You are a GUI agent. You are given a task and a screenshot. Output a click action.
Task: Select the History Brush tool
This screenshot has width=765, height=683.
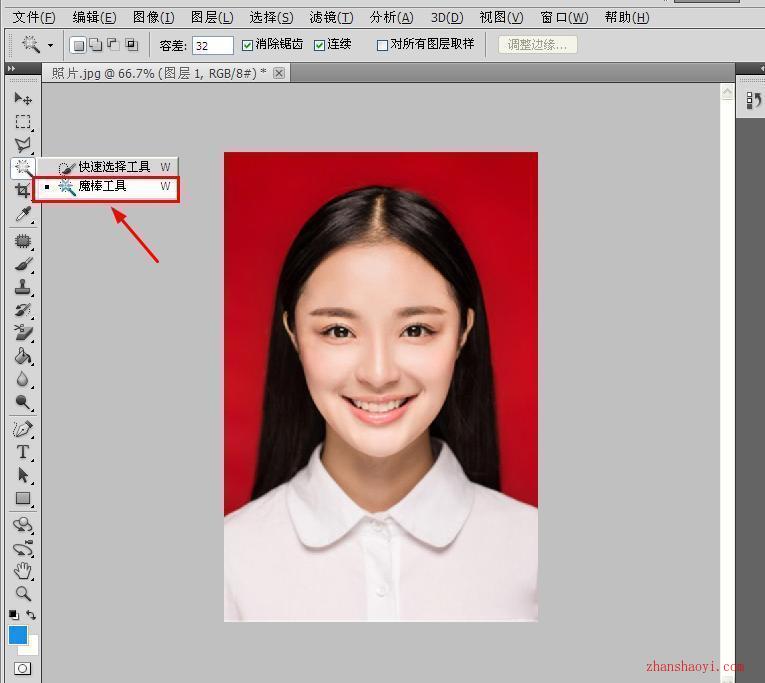pyautogui.click(x=22, y=310)
